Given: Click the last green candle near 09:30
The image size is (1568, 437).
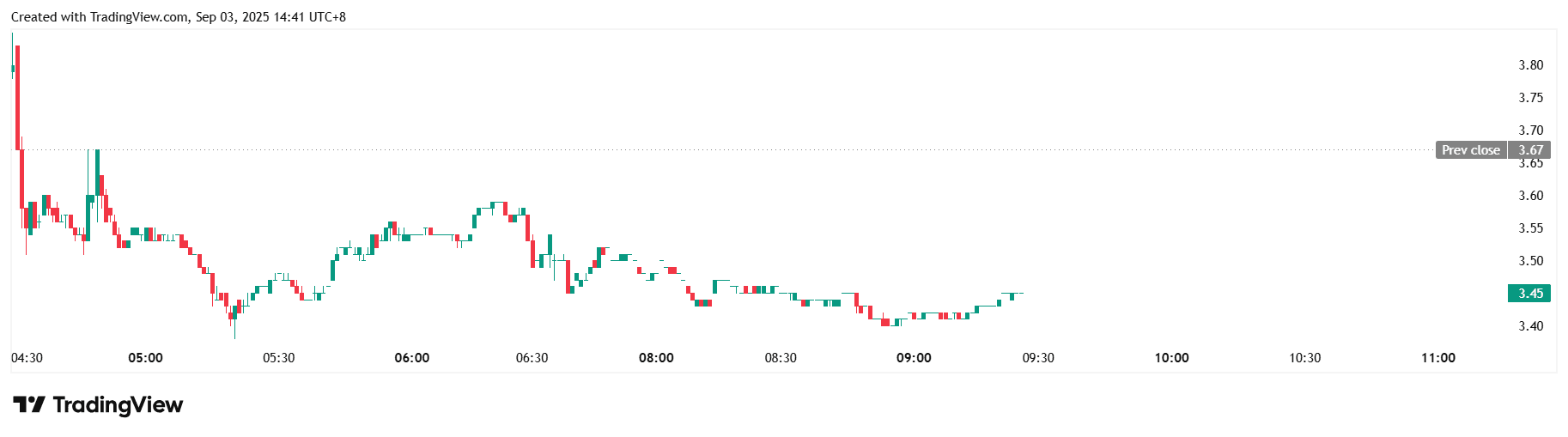Looking at the screenshot, I should click(1012, 296).
